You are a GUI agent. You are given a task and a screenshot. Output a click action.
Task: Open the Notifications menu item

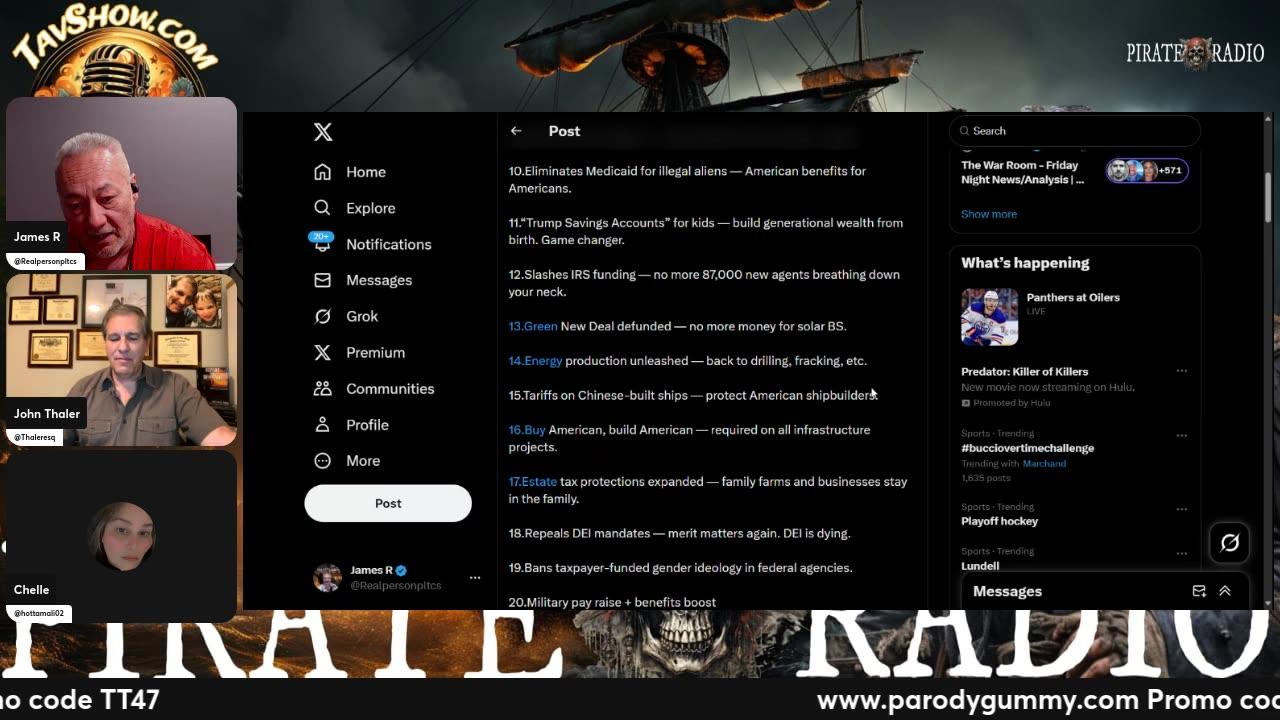[x=389, y=244]
